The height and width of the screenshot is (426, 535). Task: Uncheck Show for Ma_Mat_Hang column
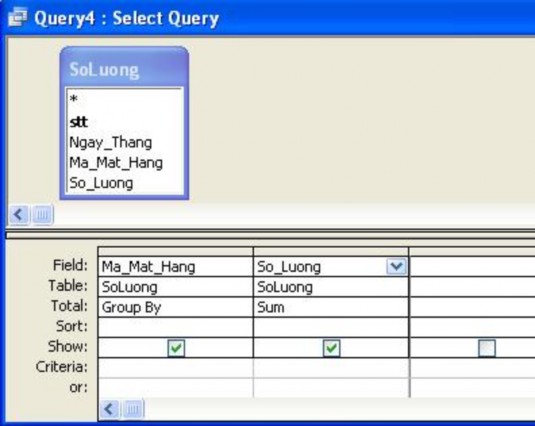[176, 348]
